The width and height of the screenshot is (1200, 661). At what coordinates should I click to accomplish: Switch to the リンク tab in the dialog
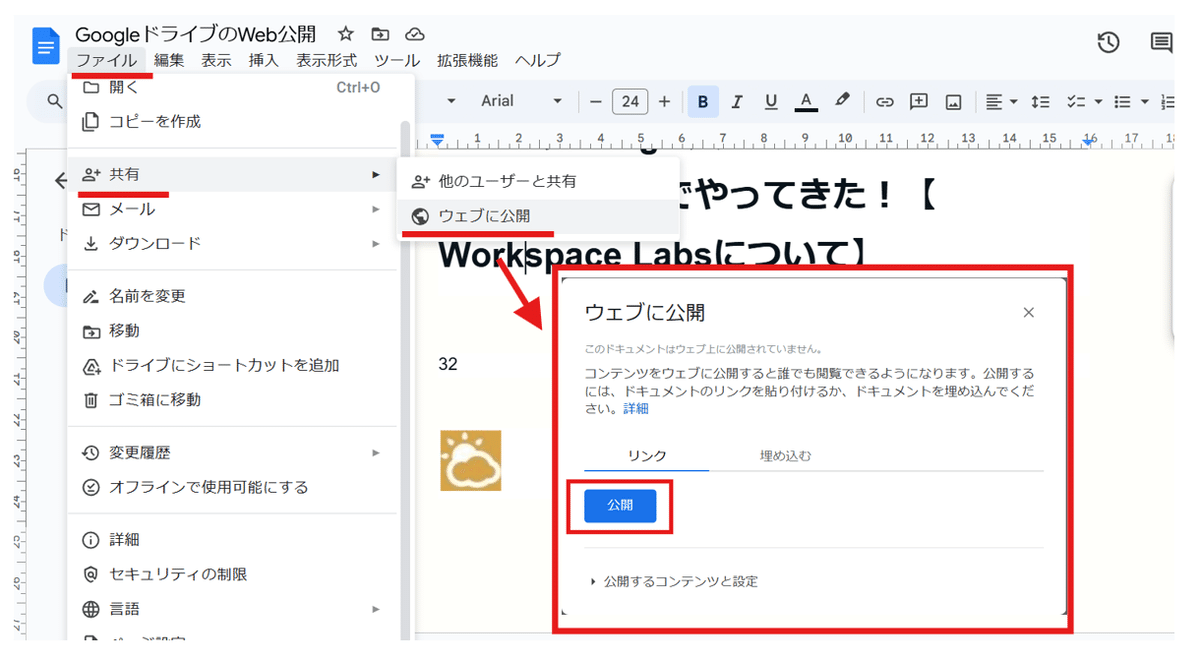point(647,456)
